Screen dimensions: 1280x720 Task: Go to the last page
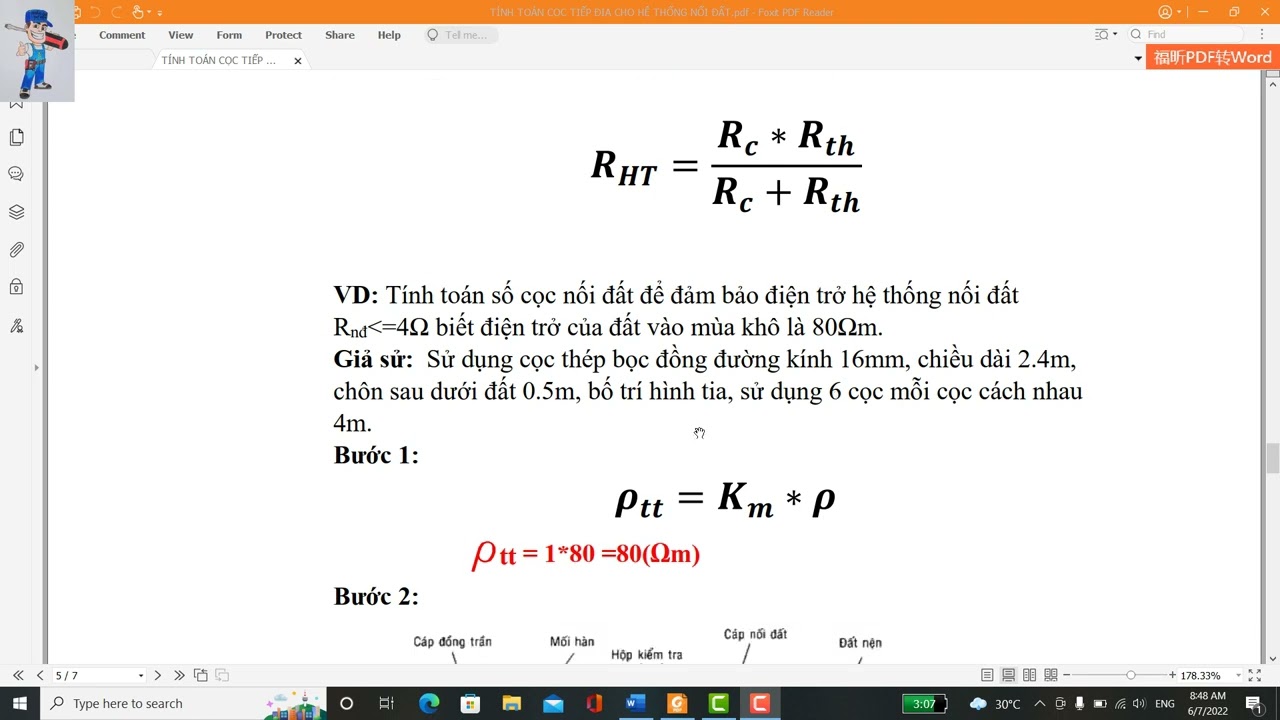(x=179, y=675)
